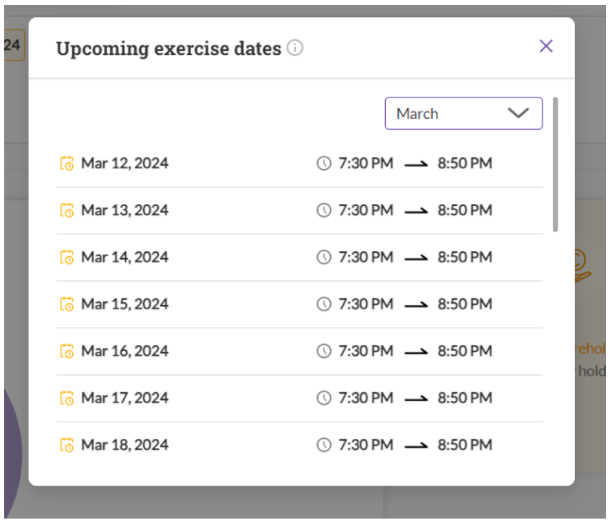Click the Upcoming exercise dates heading

pos(169,49)
